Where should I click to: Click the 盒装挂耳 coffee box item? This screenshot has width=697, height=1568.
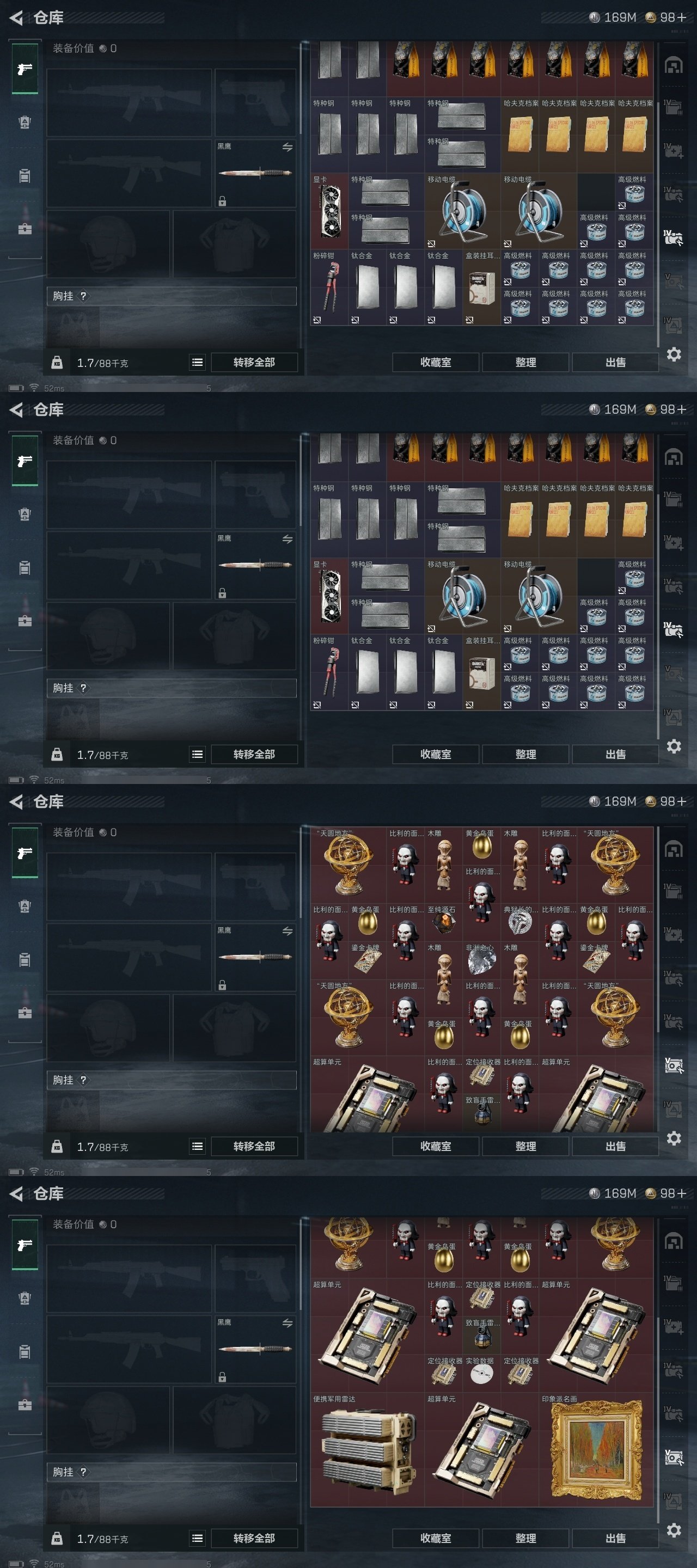(x=481, y=287)
